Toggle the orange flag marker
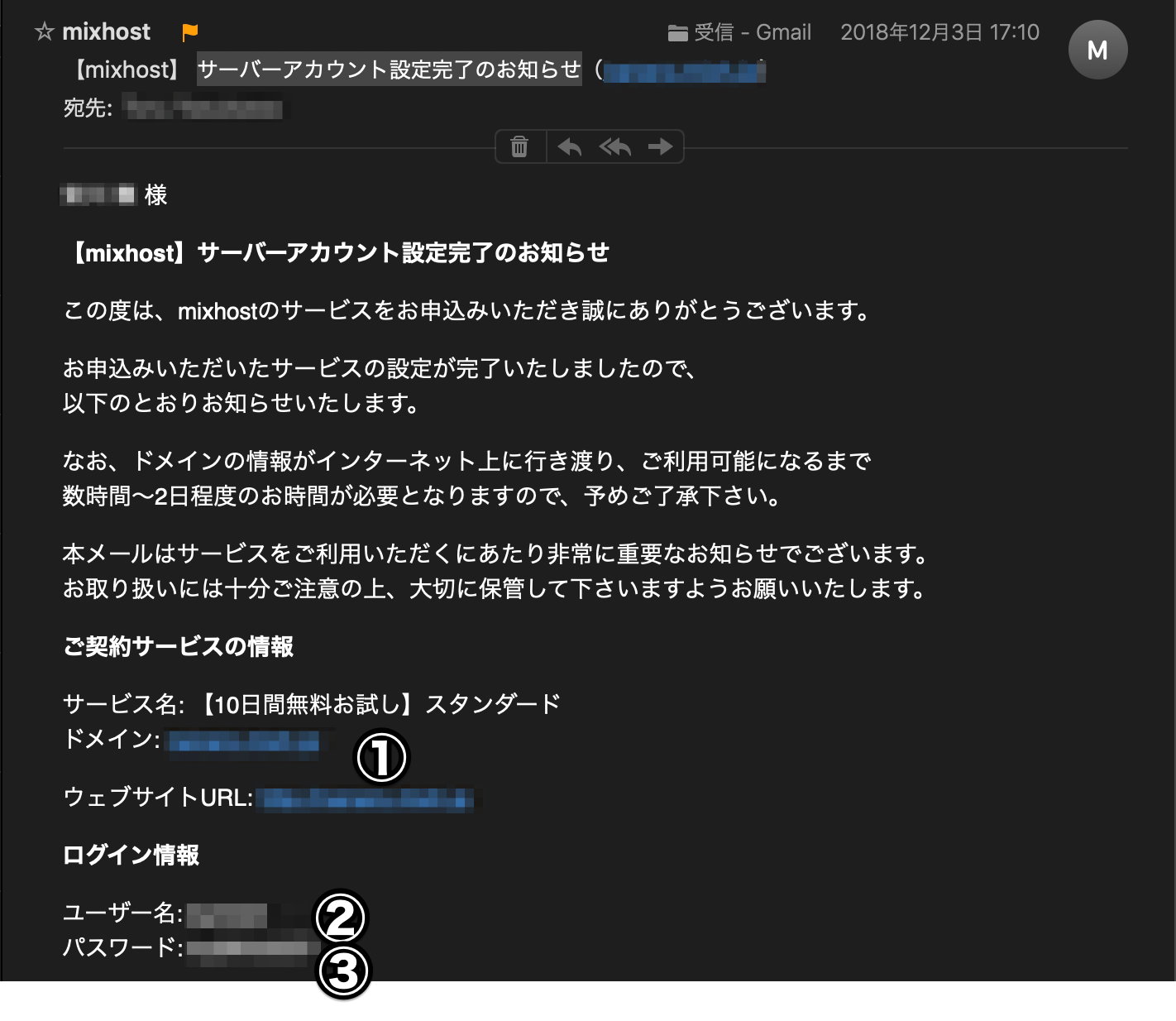Image resolution: width=1176 pixels, height=1021 pixels. [x=189, y=31]
